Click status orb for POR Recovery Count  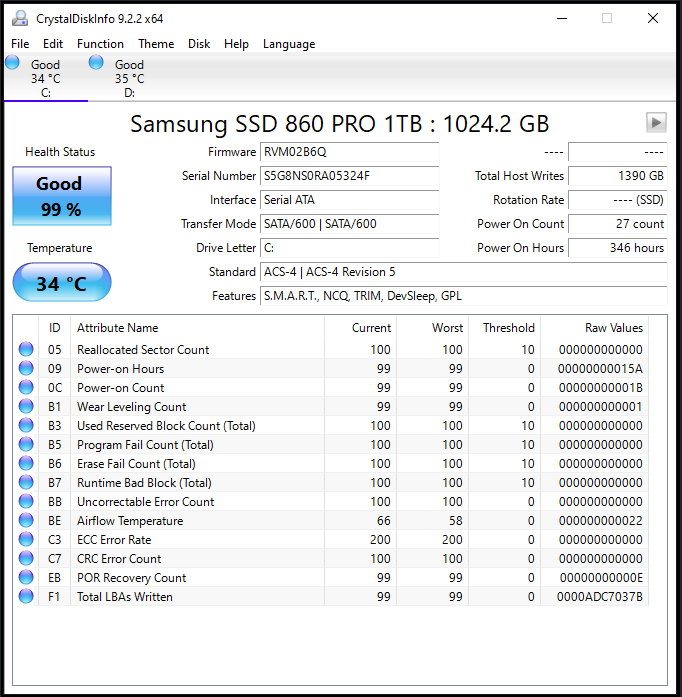tap(26, 577)
